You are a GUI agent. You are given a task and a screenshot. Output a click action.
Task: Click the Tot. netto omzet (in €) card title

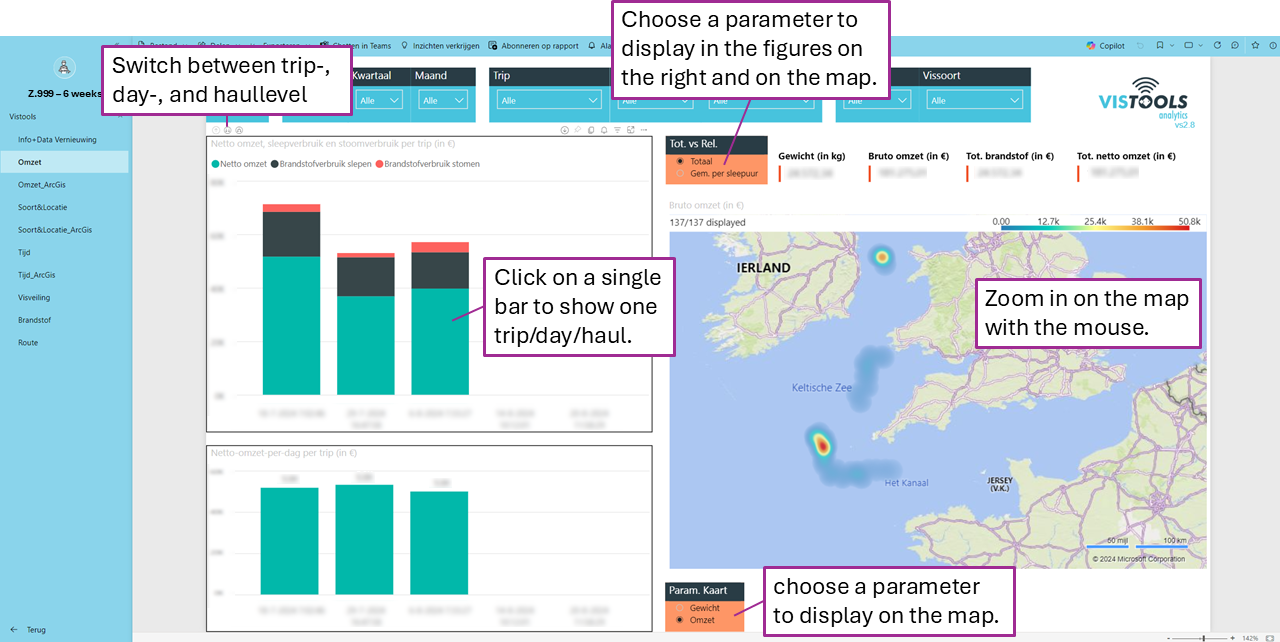[1126, 156]
